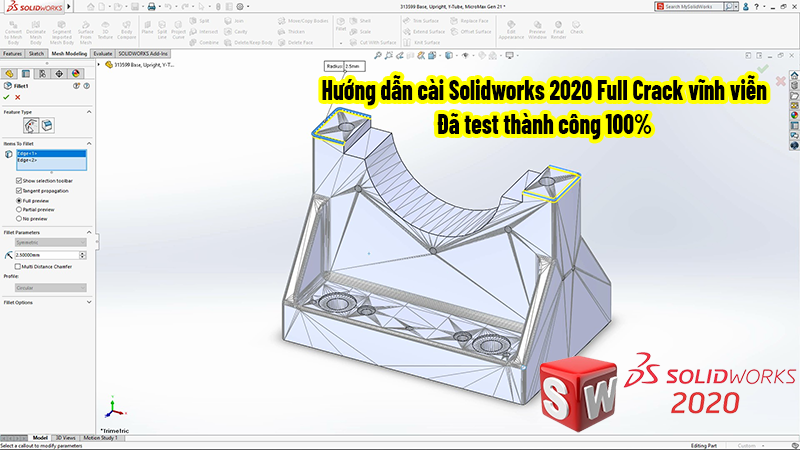The image size is (800, 450).
Task: Switch to the SOLIDWORKS Add-Ins tab
Action: [143, 54]
